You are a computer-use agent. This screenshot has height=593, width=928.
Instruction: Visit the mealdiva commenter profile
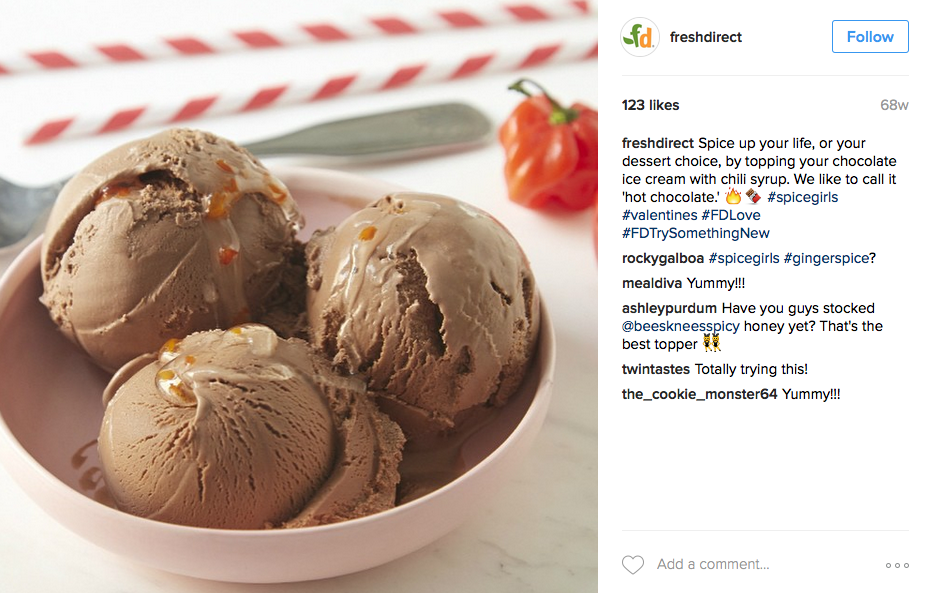pos(652,283)
